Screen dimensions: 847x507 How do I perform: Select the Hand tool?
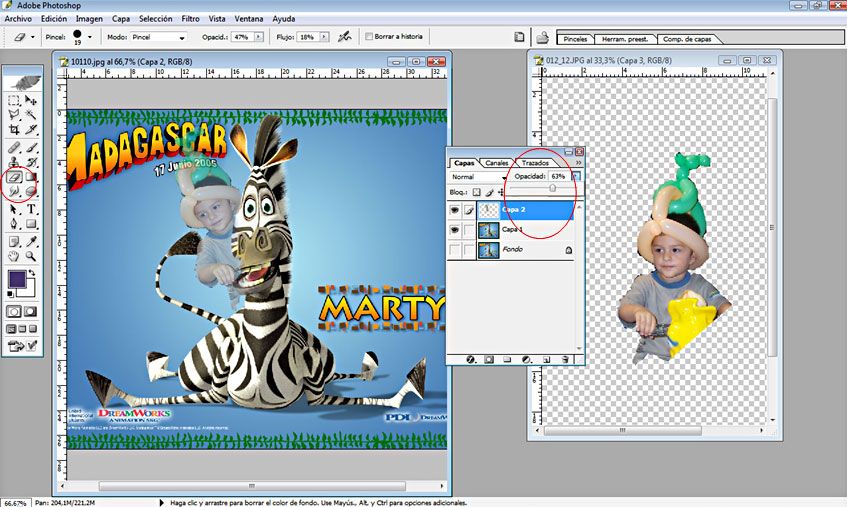pos(14,256)
